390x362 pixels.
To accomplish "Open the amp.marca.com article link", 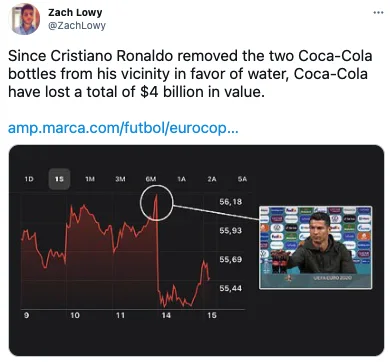I will pyautogui.click(x=123, y=128).
